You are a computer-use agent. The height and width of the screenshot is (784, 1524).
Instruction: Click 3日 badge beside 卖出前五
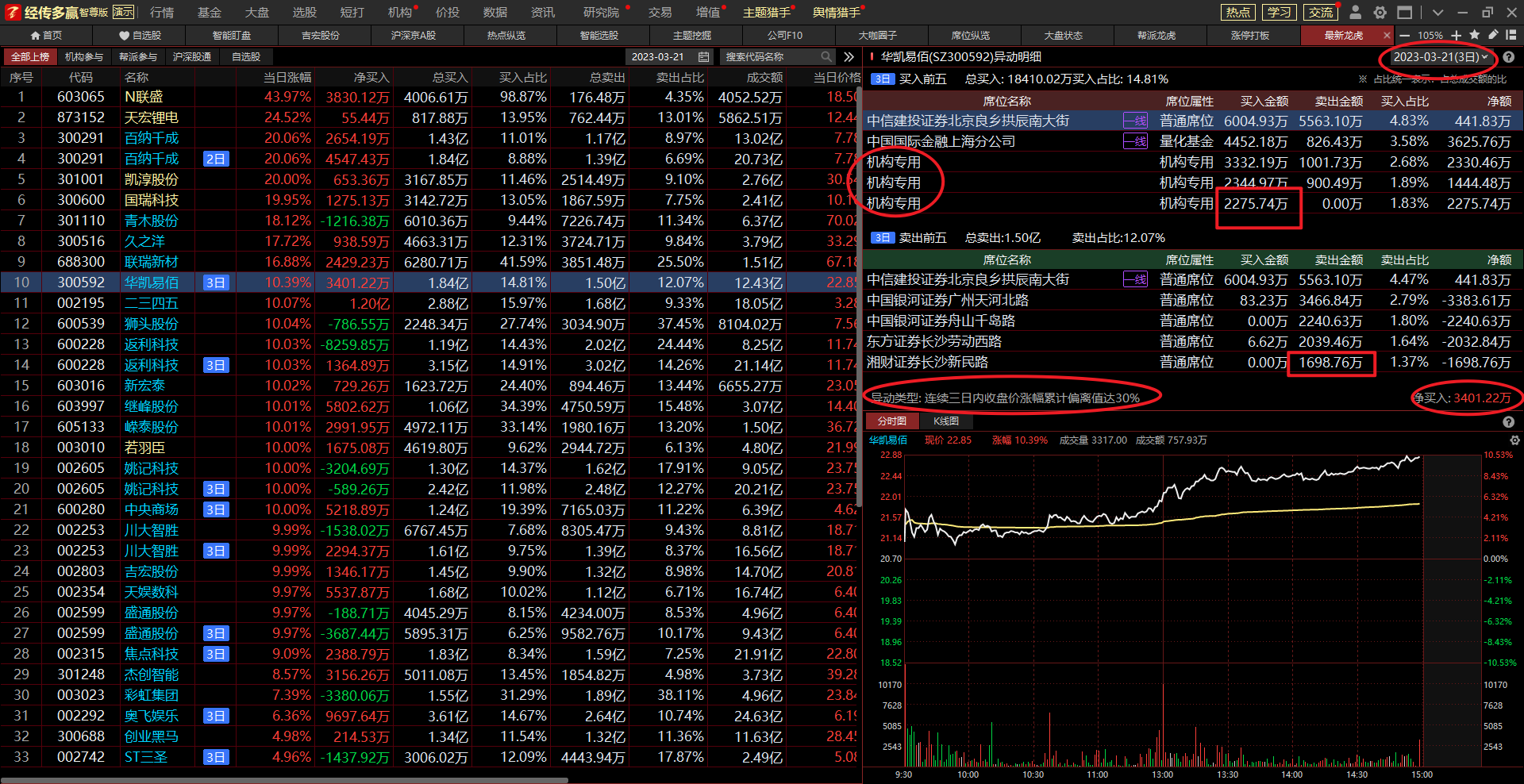(883, 238)
